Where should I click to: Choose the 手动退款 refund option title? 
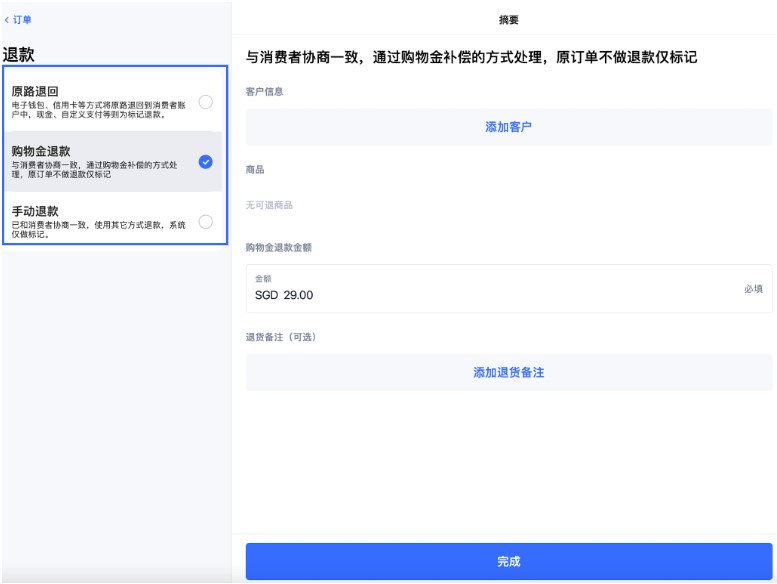point(35,211)
